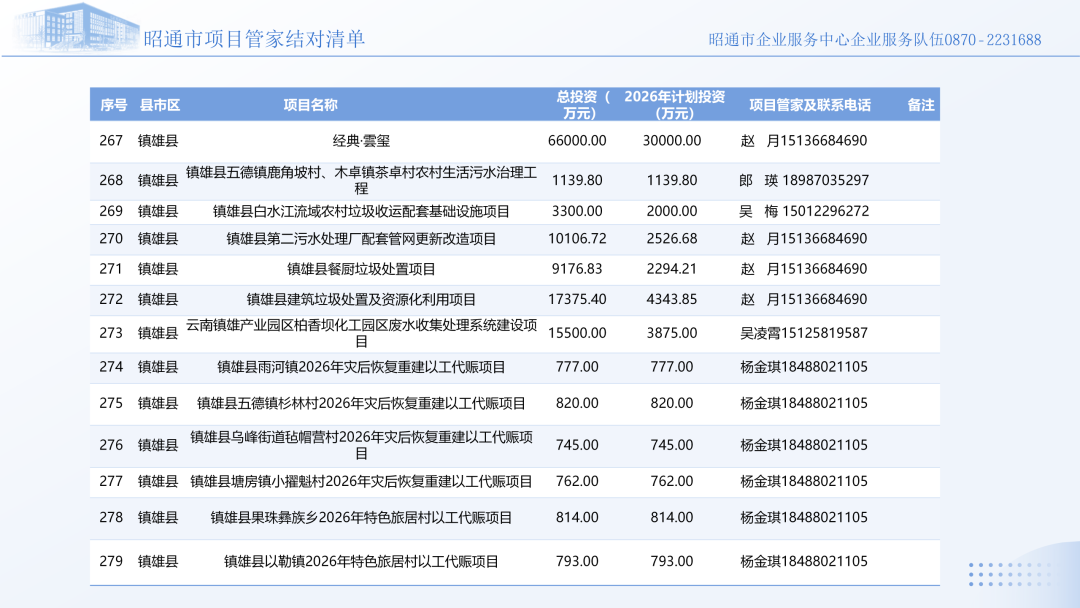Click total investment 1139.80 in row 268
This screenshot has width=1080, height=608.
click(x=577, y=180)
